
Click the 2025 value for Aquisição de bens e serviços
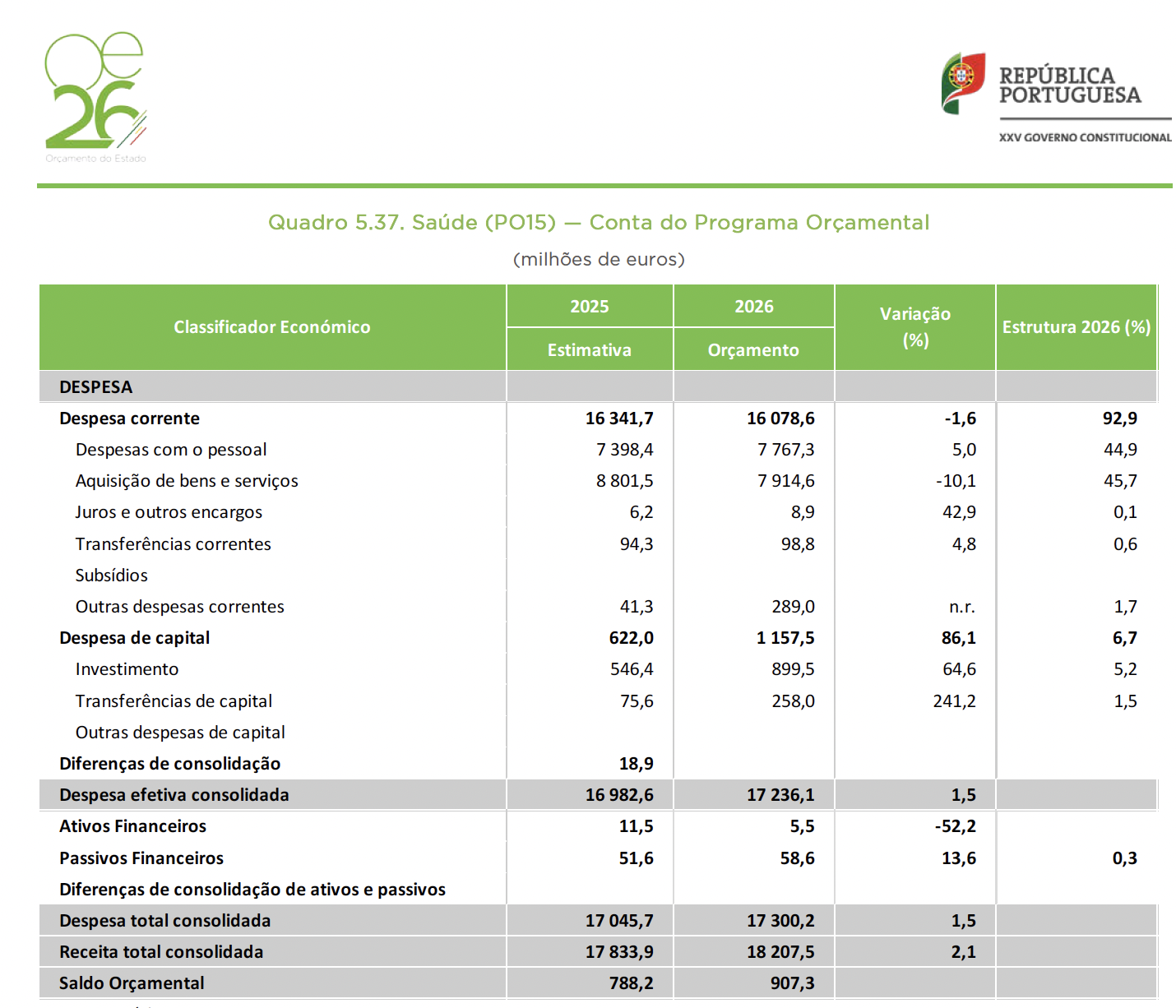pos(624,481)
